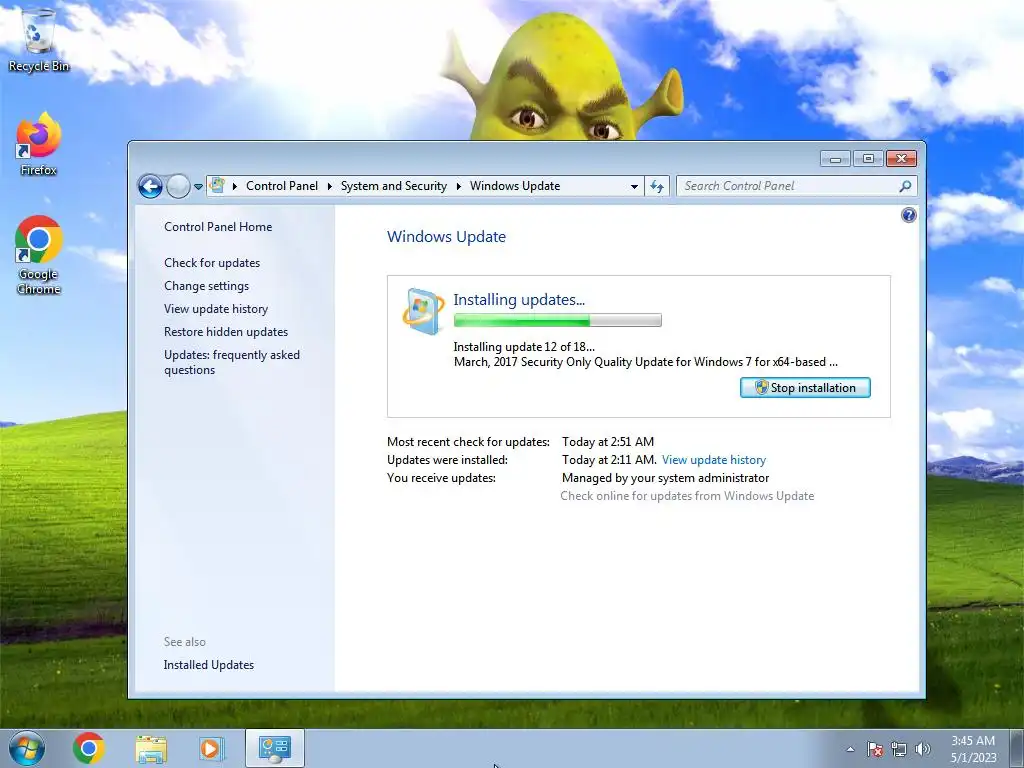
Task: Open Help via the blue question icon
Action: [x=908, y=215]
